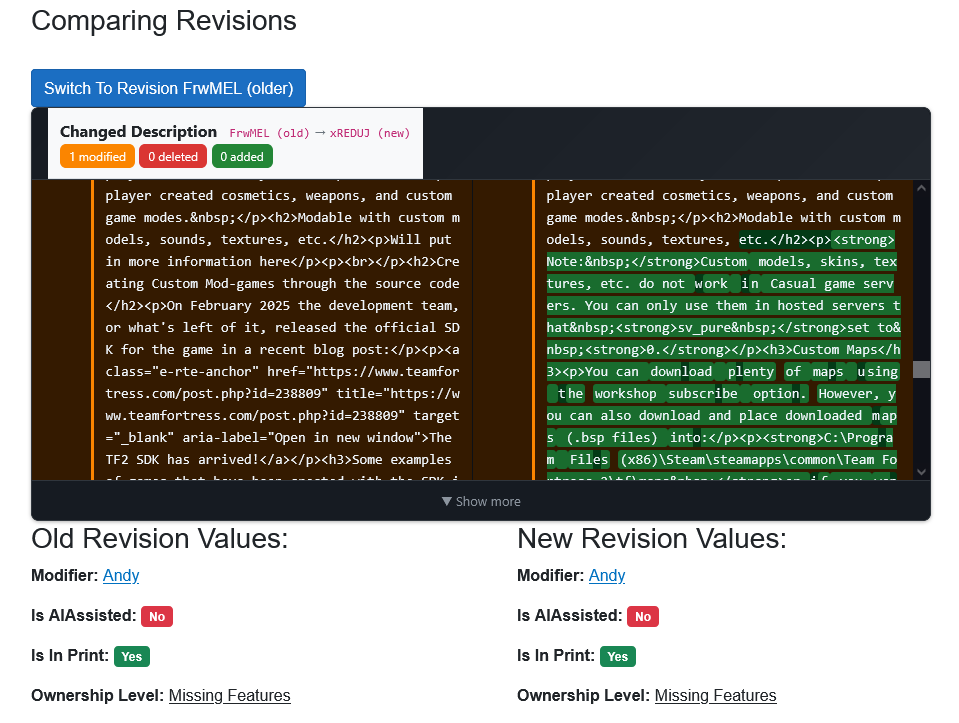This screenshot has height=723, width=959.
Task: Select the 'Changed Description' heading
Action: pos(138,132)
